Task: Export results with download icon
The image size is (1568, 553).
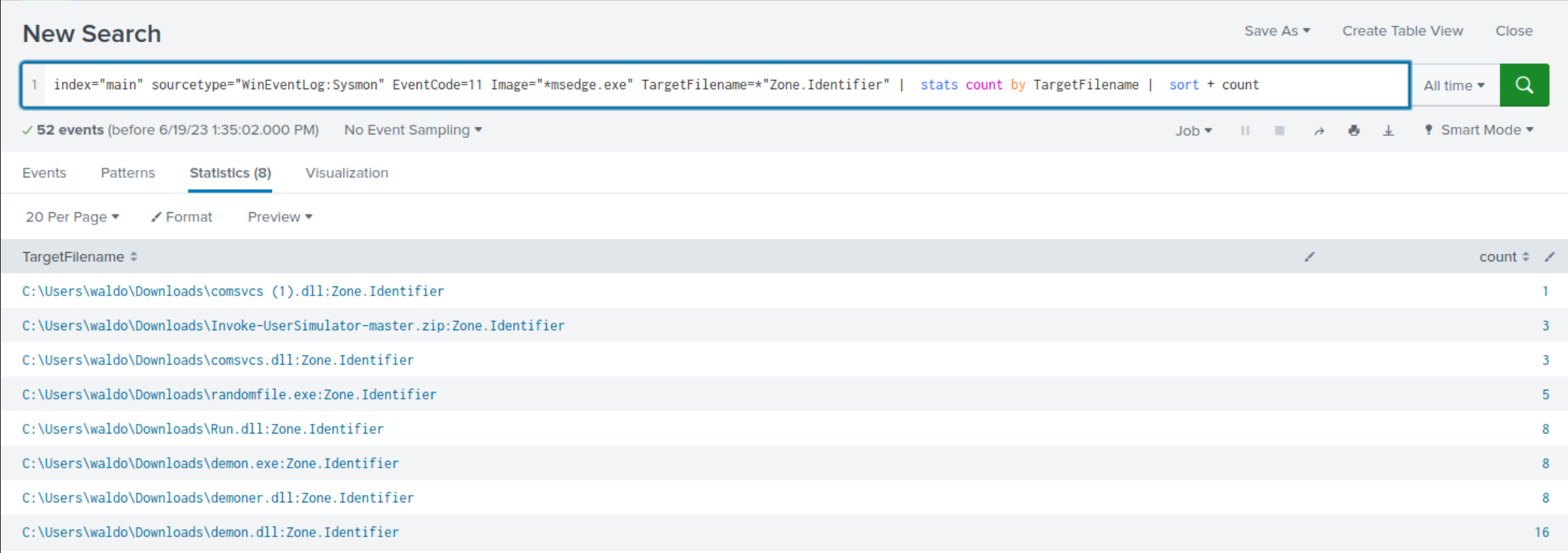Action: point(1388,131)
